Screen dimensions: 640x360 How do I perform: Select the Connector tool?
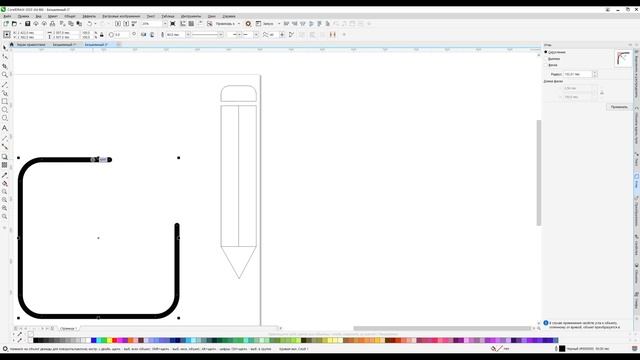[x=4, y=147]
